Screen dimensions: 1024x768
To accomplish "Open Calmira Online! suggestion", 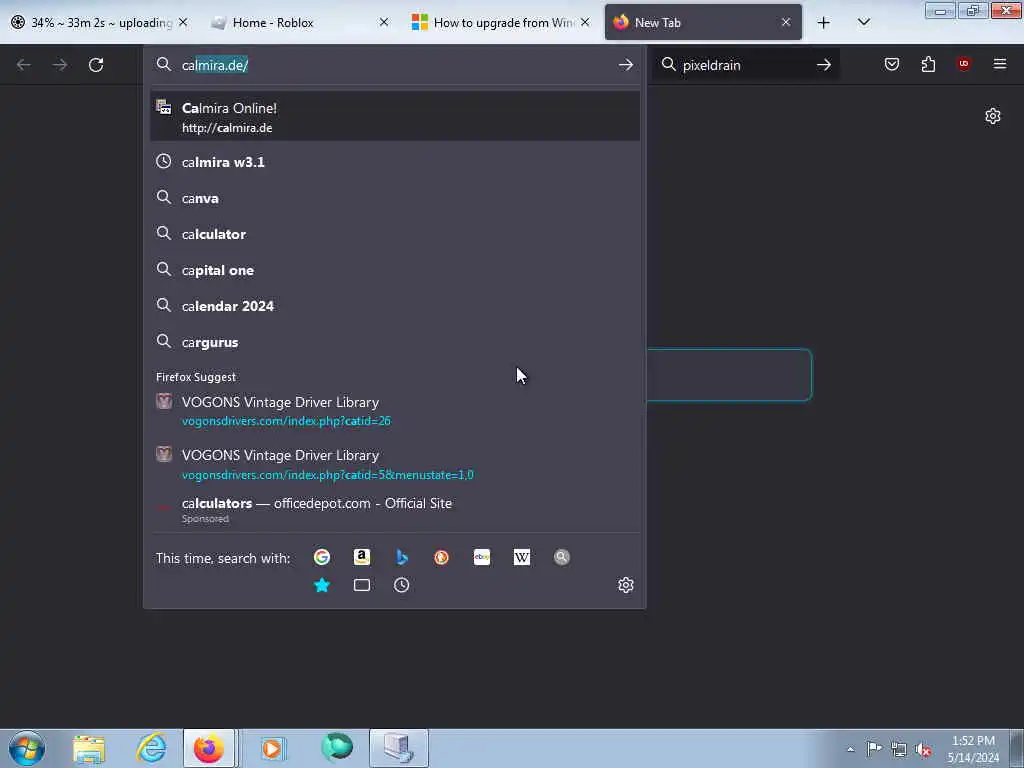I will [x=395, y=117].
